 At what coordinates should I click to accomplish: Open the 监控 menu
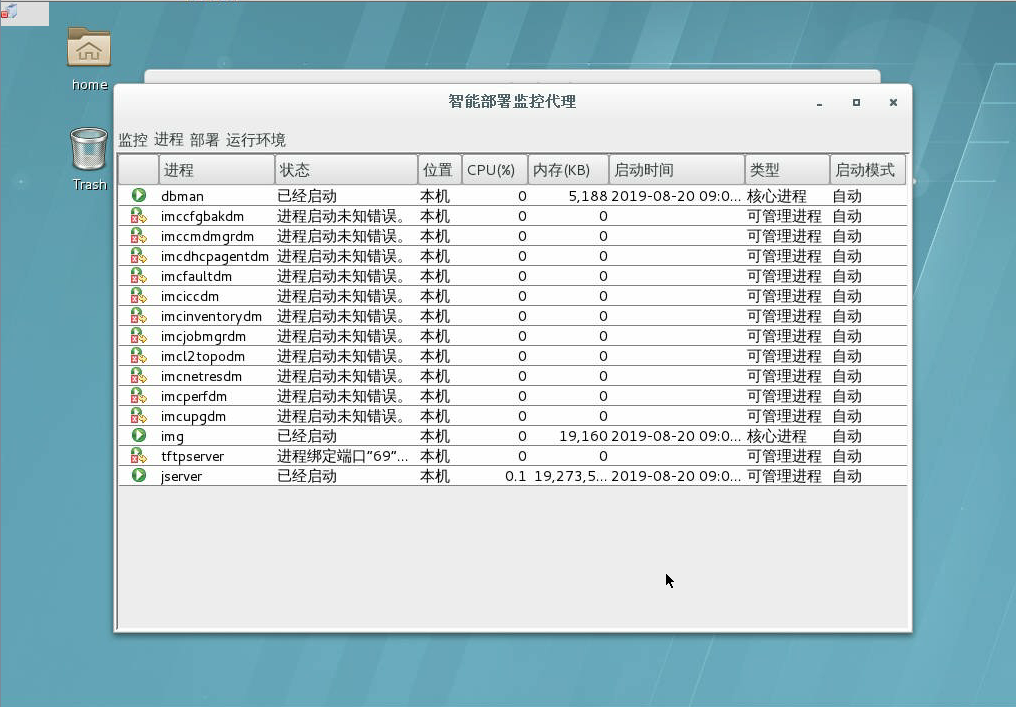pyautogui.click(x=133, y=140)
